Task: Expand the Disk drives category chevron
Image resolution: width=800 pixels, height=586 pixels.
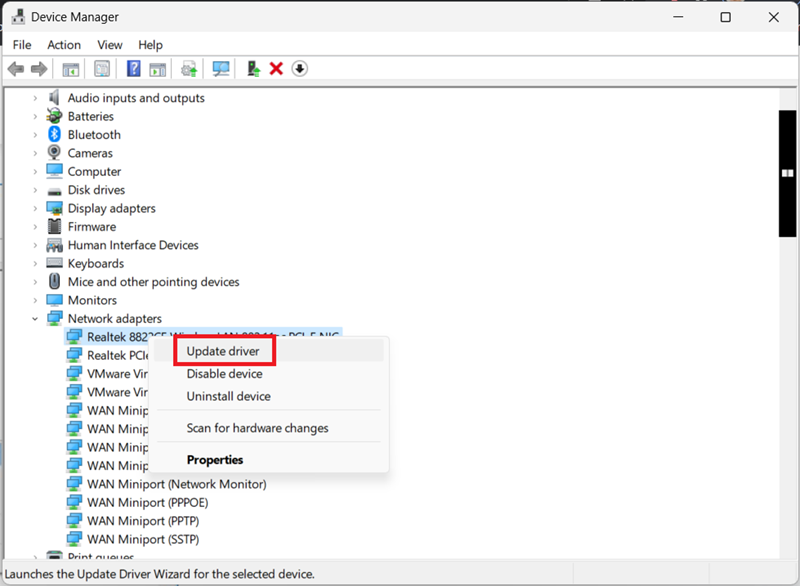Action: pyautogui.click(x=35, y=190)
